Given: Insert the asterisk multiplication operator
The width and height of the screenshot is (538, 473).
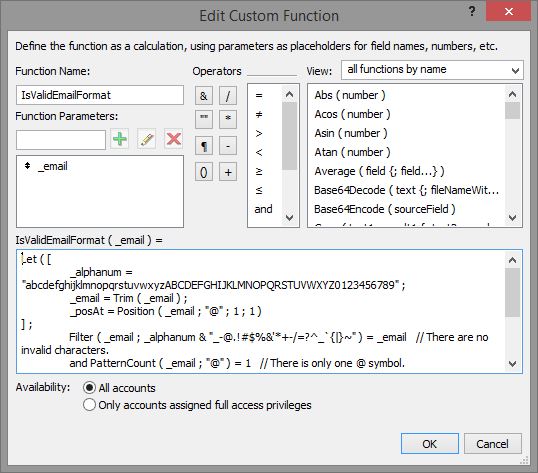Looking at the screenshot, I should [228, 119].
